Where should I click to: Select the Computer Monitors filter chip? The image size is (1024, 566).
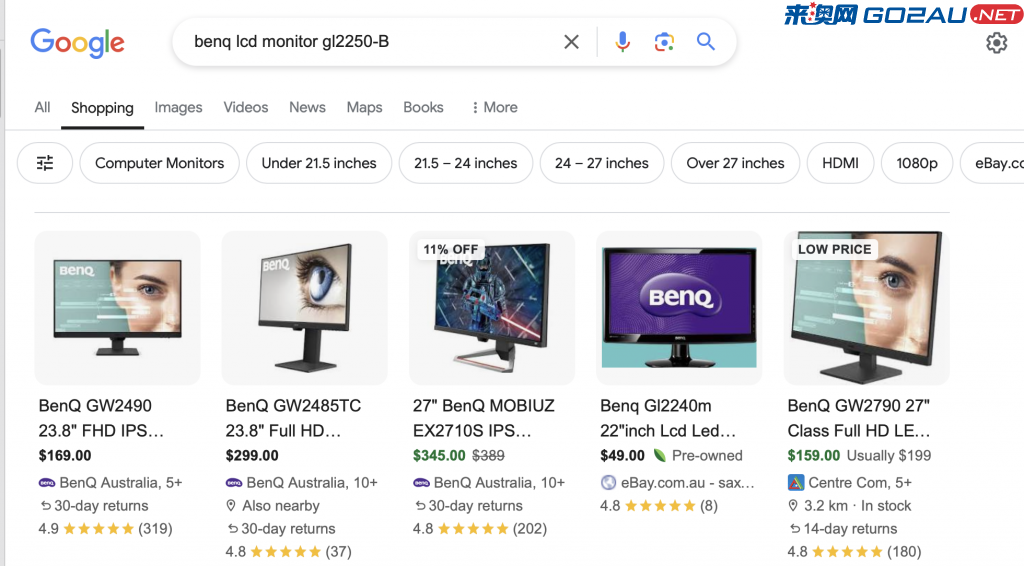[159, 163]
